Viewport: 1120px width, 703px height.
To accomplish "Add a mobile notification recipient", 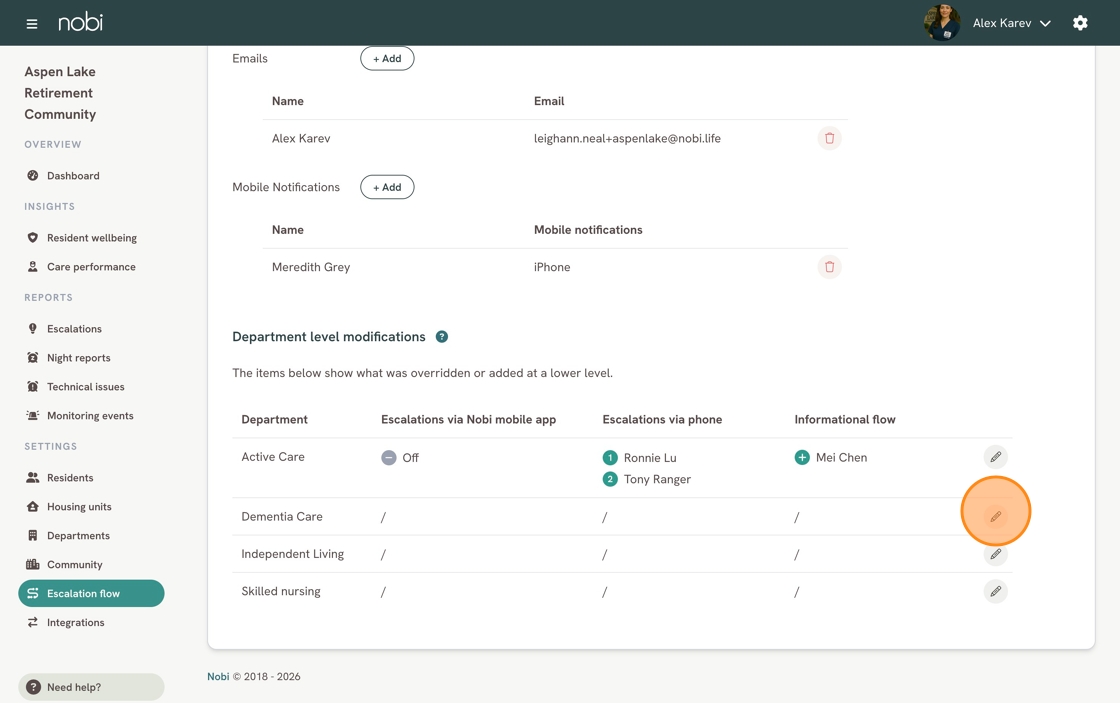I will 387,187.
